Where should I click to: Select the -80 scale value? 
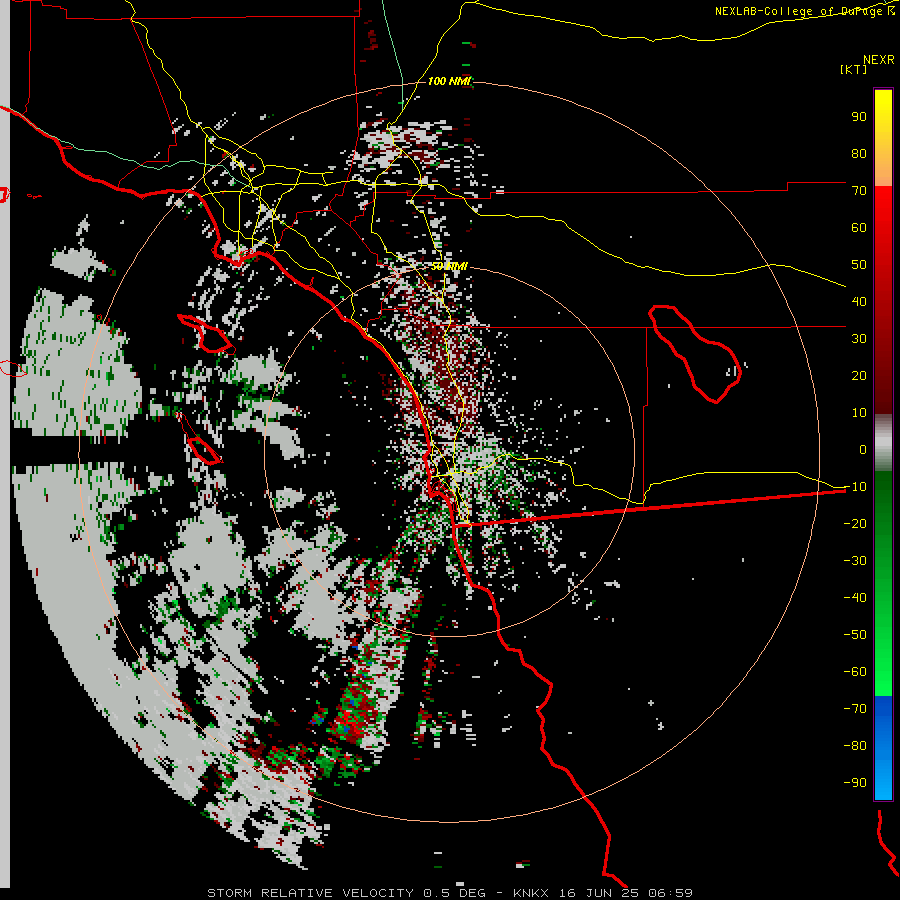coord(855,746)
